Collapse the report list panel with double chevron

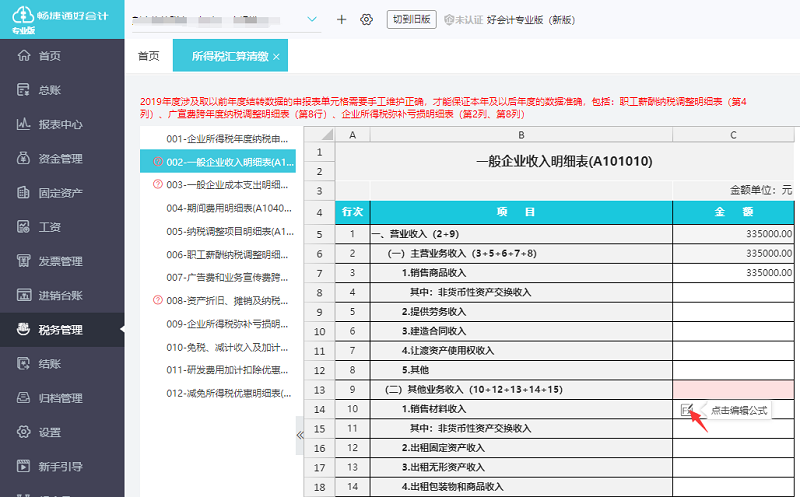300,435
